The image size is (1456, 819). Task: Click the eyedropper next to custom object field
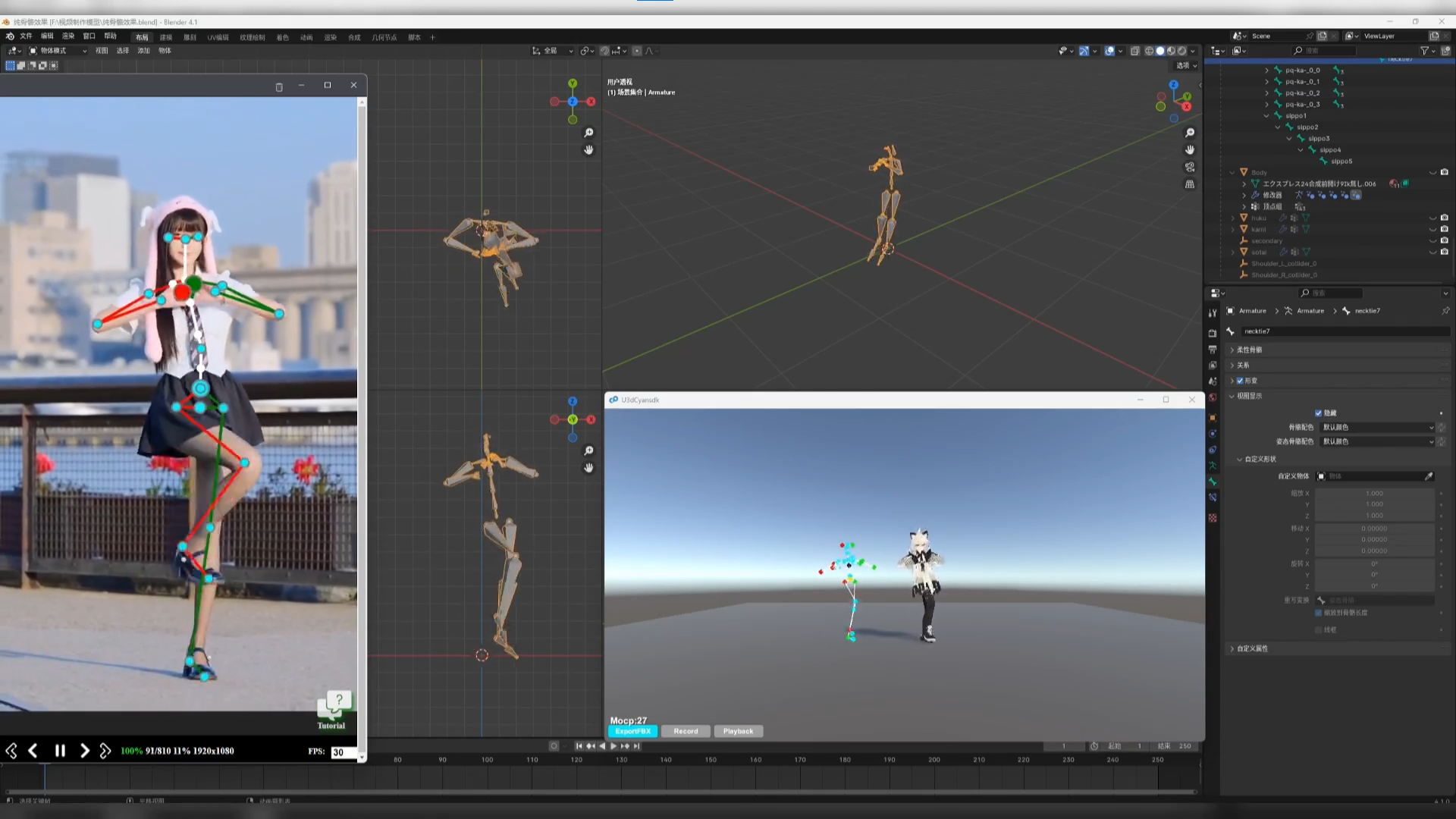coord(1429,476)
